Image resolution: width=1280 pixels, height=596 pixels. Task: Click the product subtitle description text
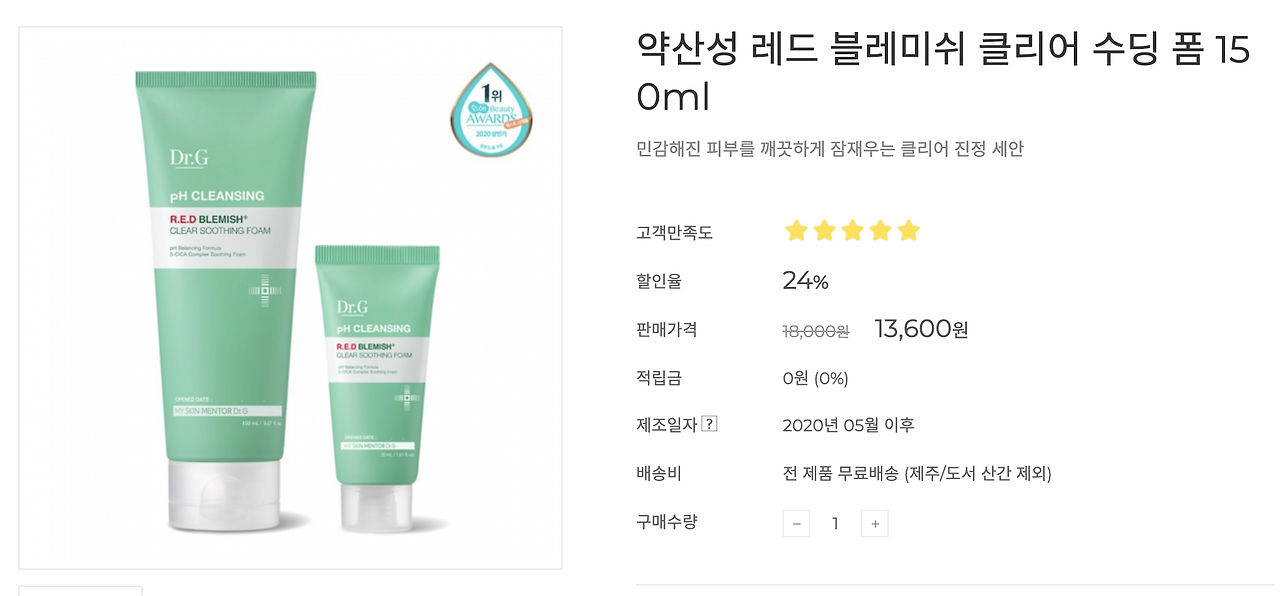[830, 149]
